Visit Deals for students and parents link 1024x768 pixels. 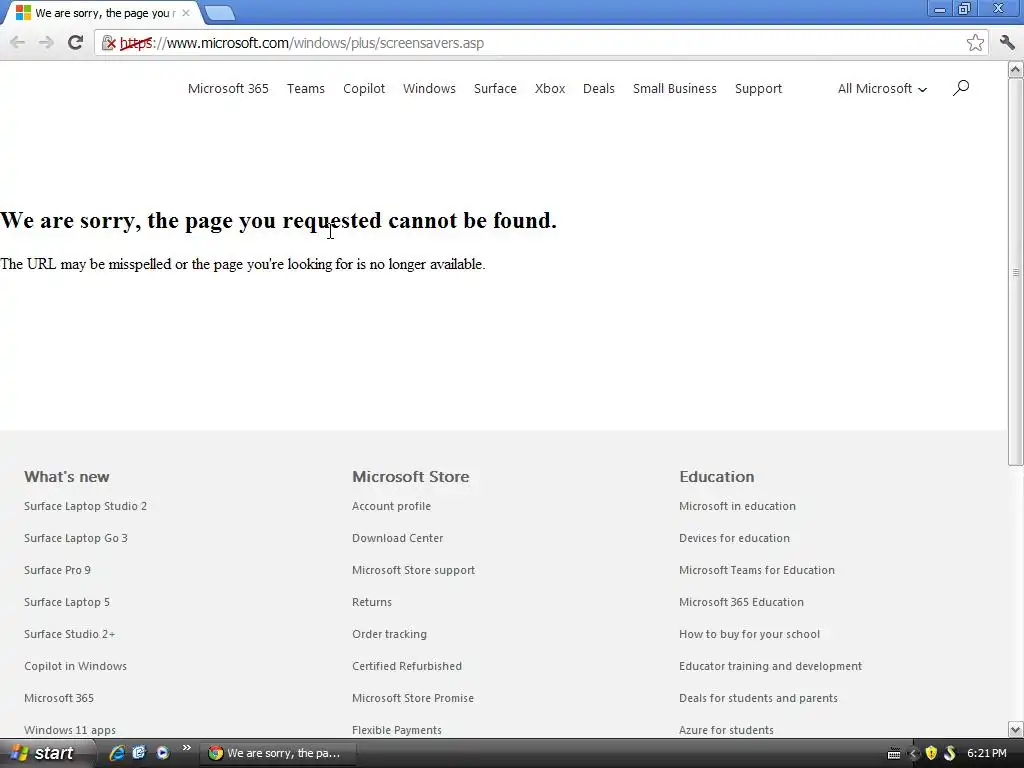coord(758,698)
